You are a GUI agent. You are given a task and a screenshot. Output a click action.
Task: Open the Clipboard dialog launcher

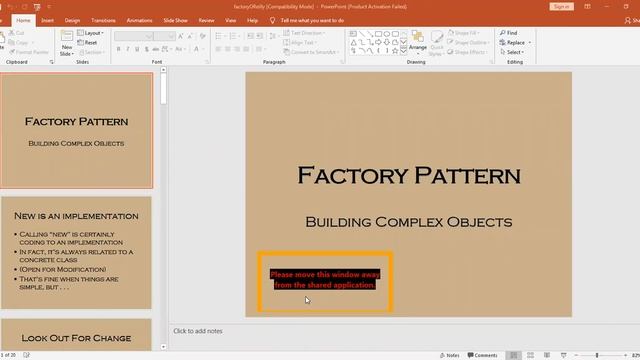tap(51, 62)
